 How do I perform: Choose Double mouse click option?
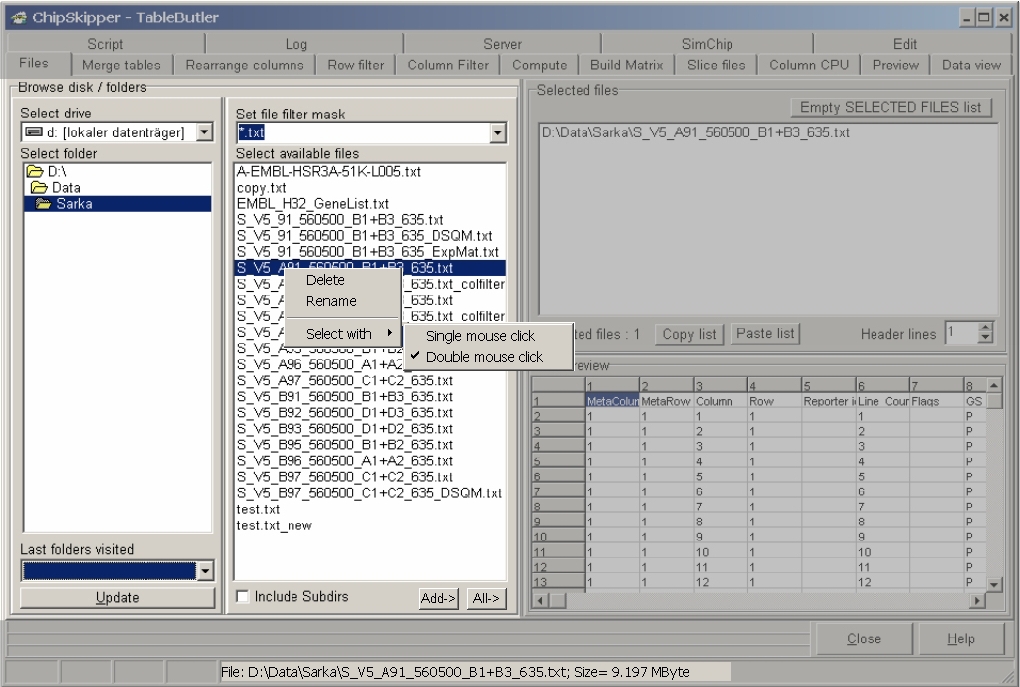[x=484, y=356]
